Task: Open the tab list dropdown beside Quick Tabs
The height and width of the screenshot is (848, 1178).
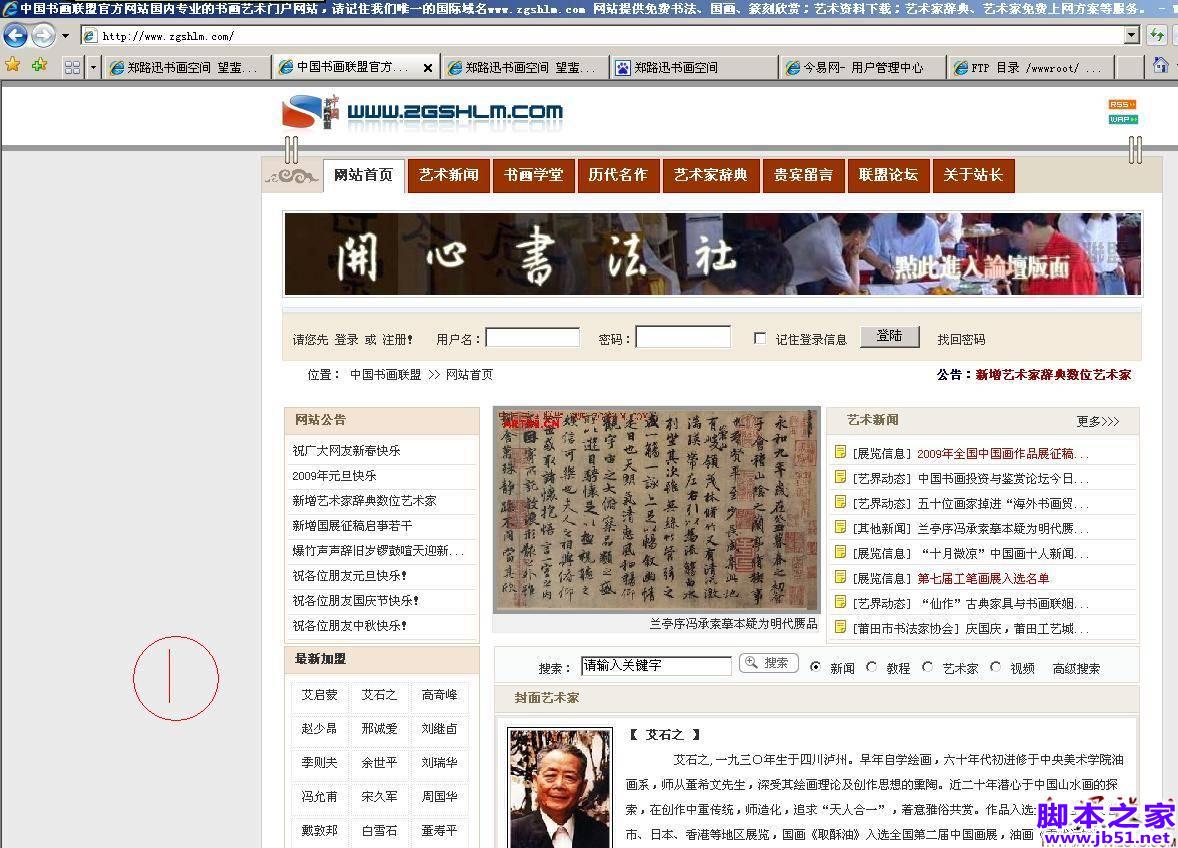Action: [93, 66]
